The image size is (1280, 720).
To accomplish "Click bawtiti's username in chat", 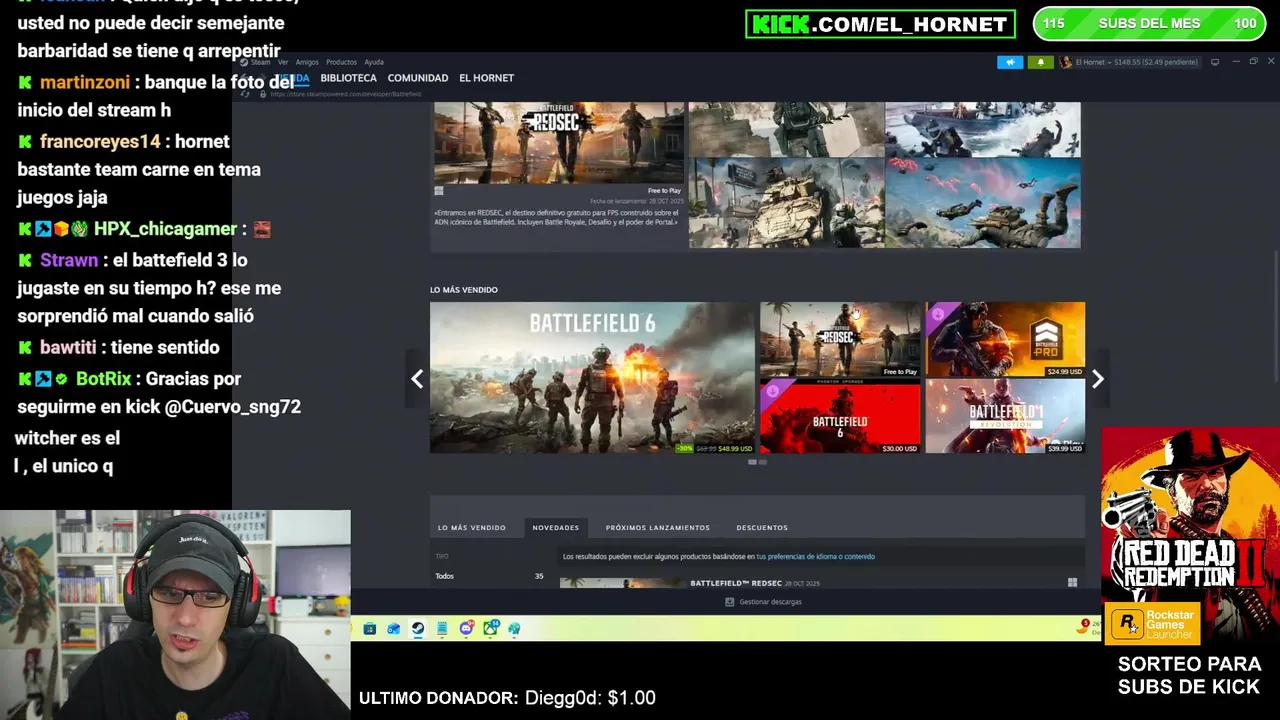I will click(x=68, y=347).
